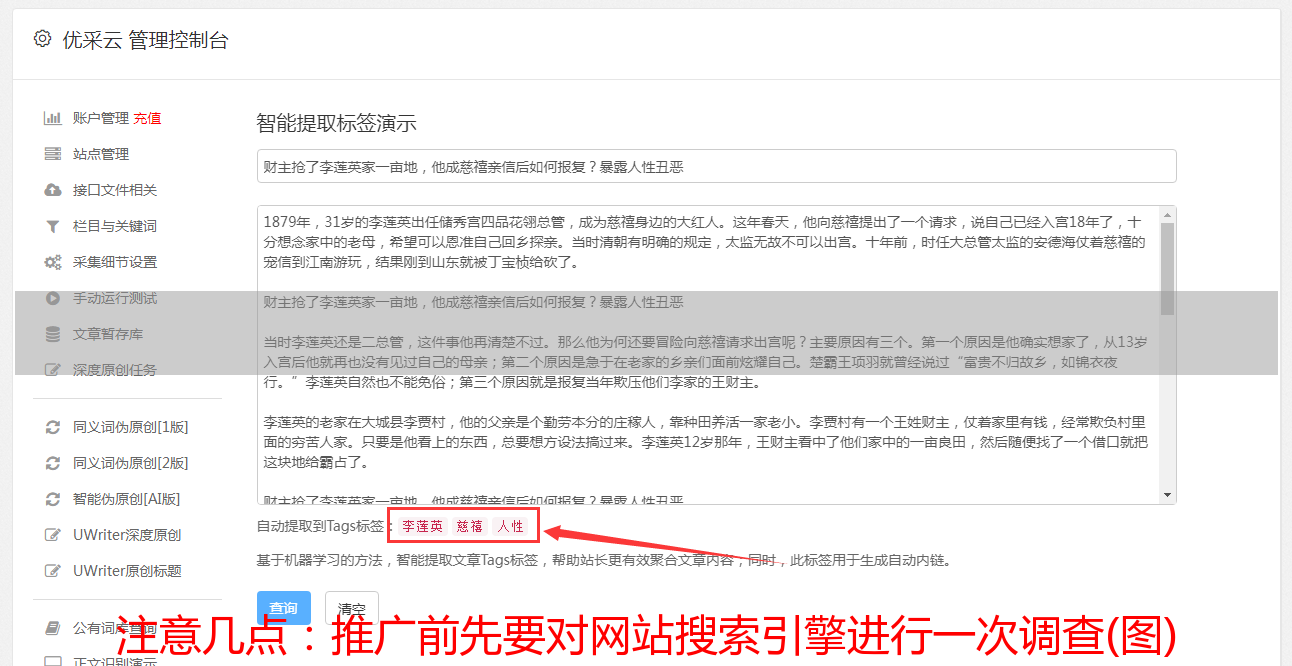This screenshot has width=1292, height=666.
Task: Click the scroll down arrow of article textarea
Action: tap(1167, 495)
